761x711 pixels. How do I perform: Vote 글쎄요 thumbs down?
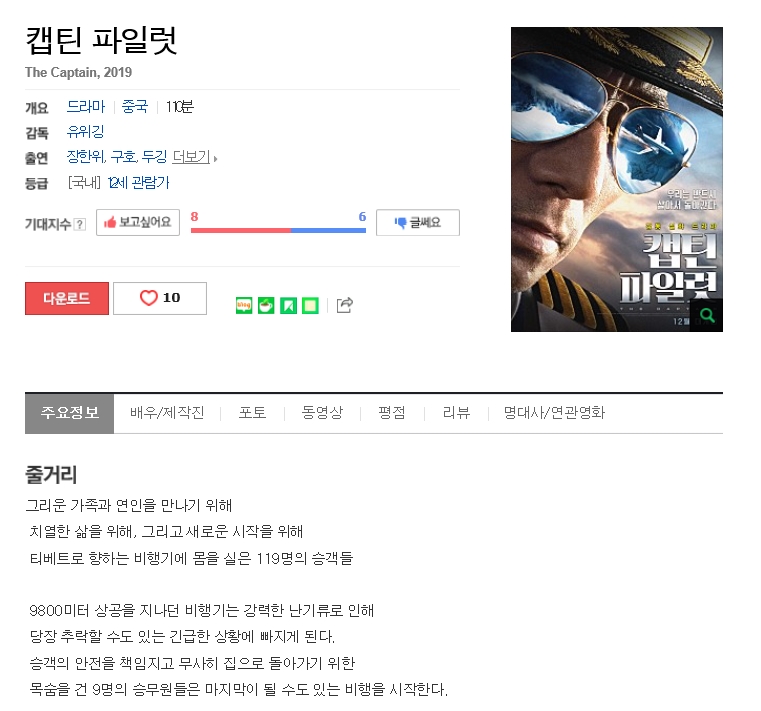418,223
